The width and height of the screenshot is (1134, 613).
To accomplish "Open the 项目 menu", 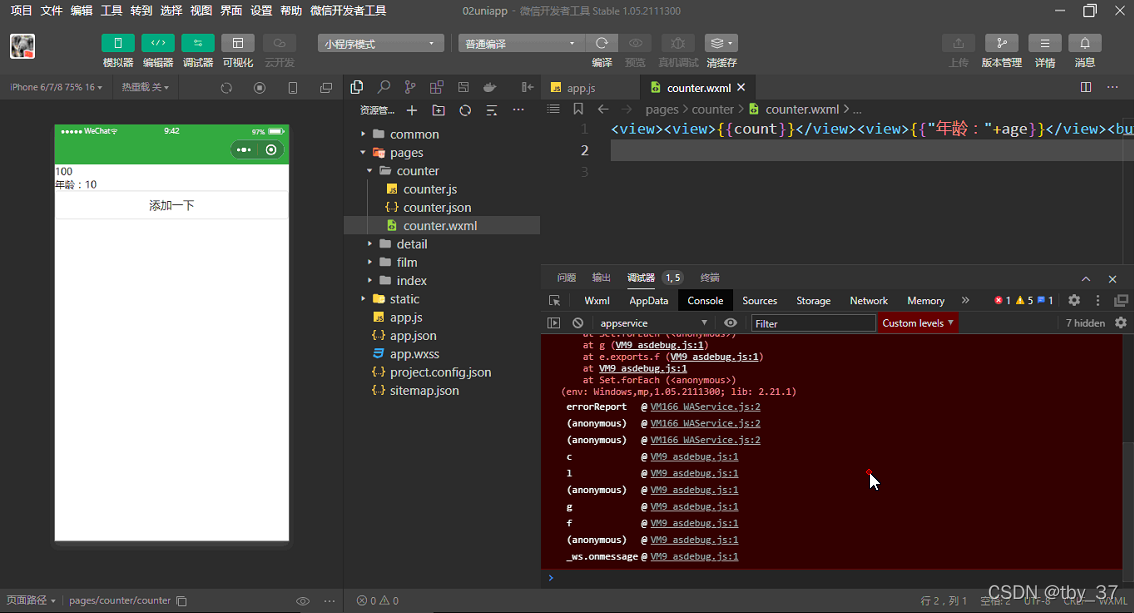I will pos(21,10).
